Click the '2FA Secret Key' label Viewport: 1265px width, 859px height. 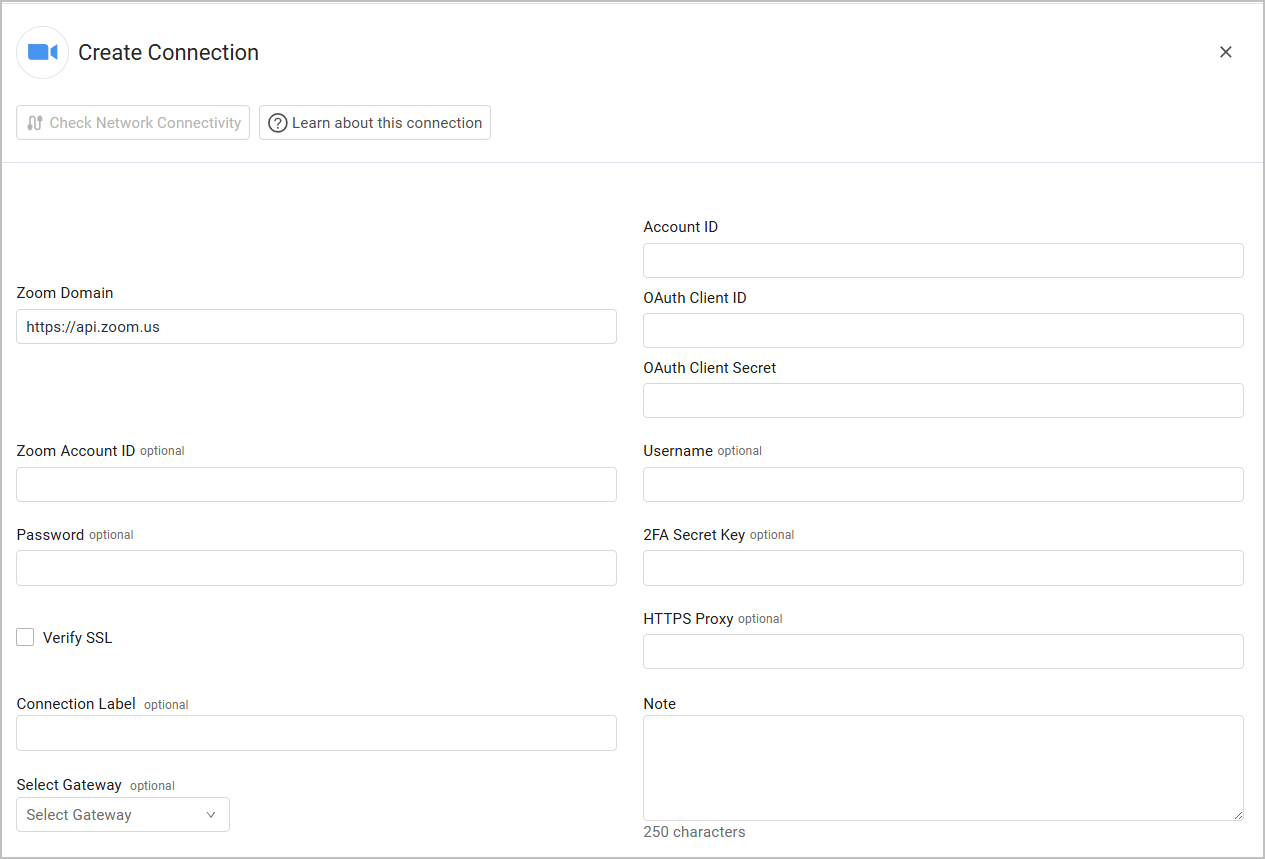coord(694,535)
